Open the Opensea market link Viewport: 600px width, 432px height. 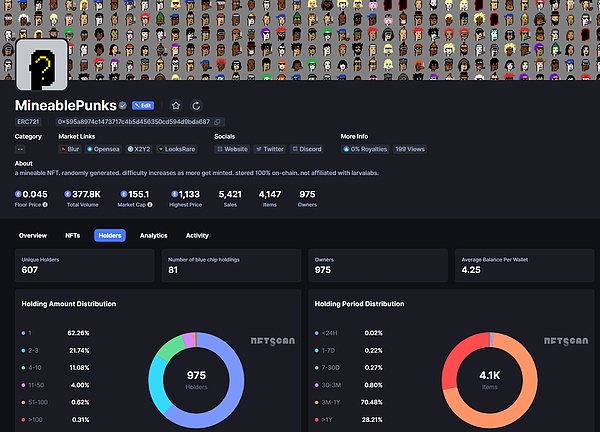[102, 149]
